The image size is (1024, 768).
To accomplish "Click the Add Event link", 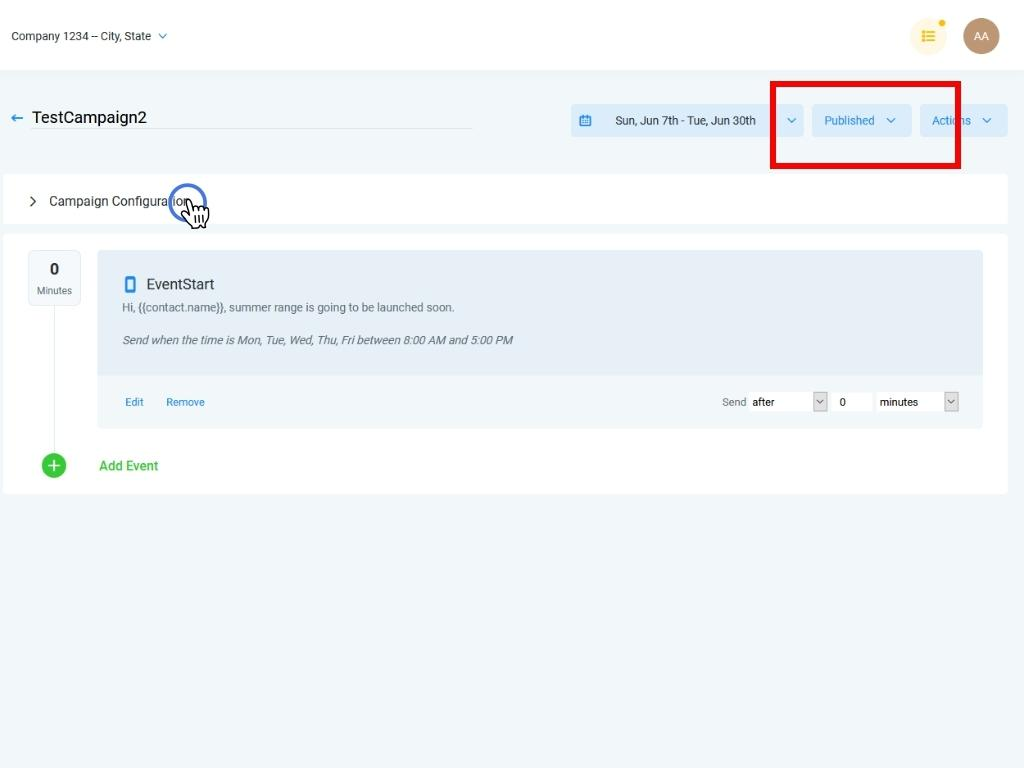I will click(x=129, y=466).
